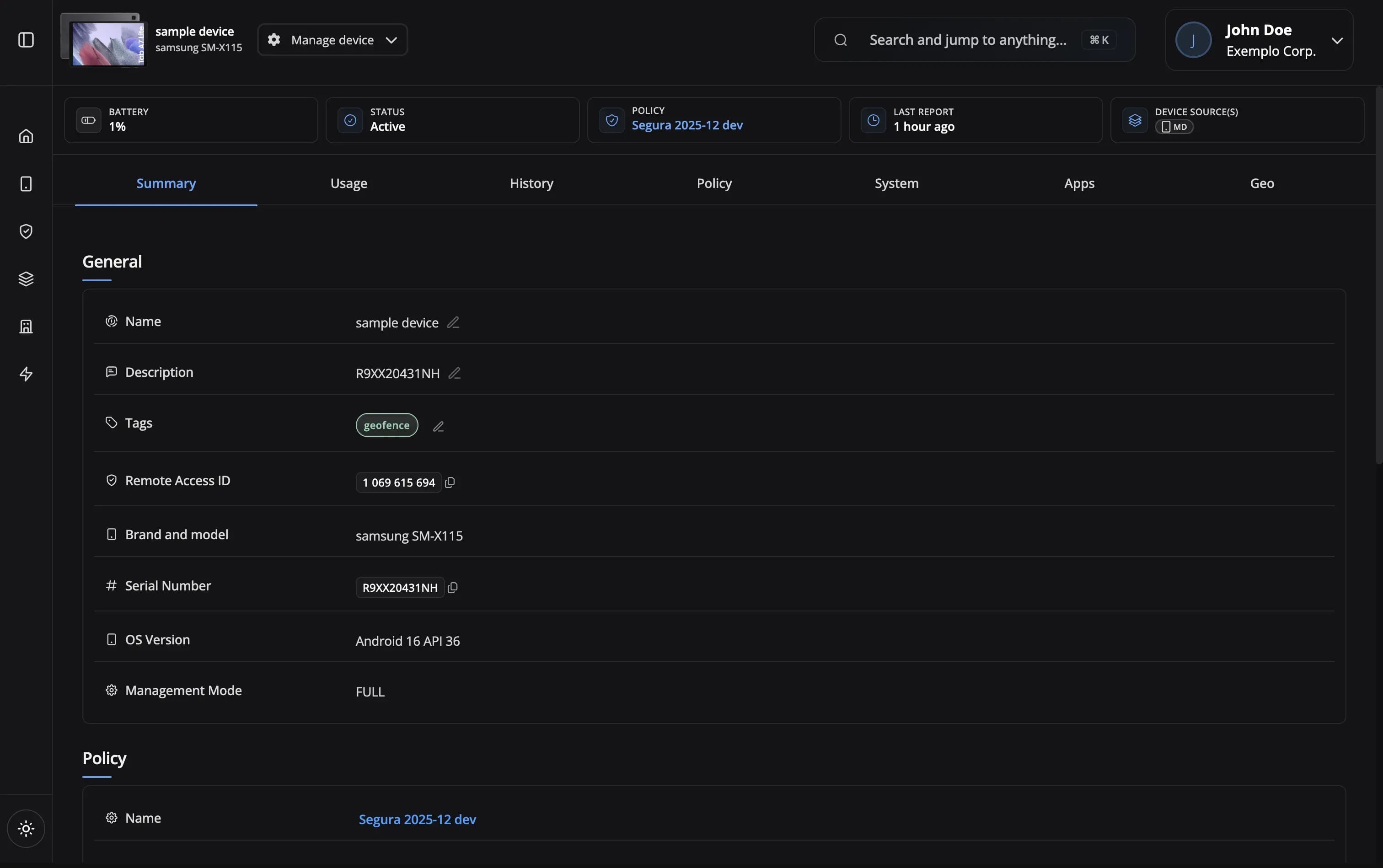Expand the Manage device dropdown
The height and width of the screenshot is (868, 1383).
click(332, 40)
